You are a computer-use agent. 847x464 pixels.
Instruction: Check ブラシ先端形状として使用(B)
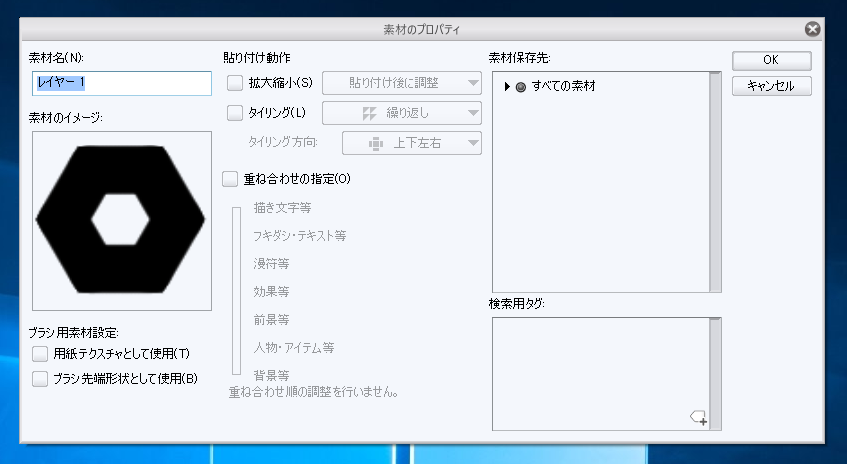[x=40, y=379]
